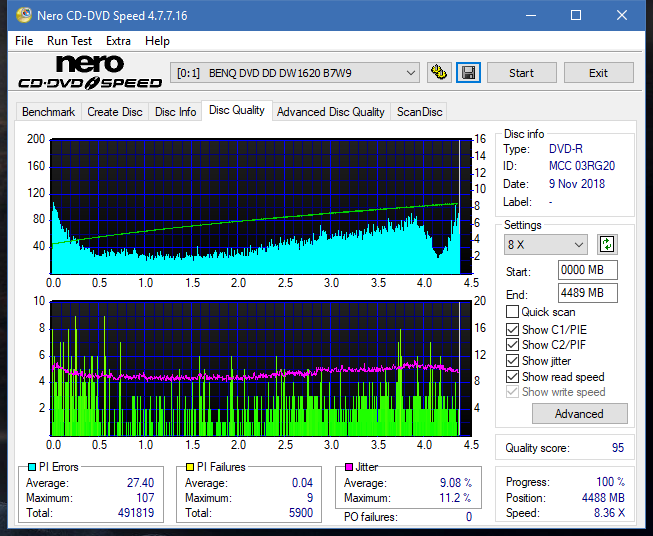The height and width of the screenshot is (536, 653).
Task: Close the Nero CD-DVD Speed window
Action: pyautogui.click(x=622, y=15)
